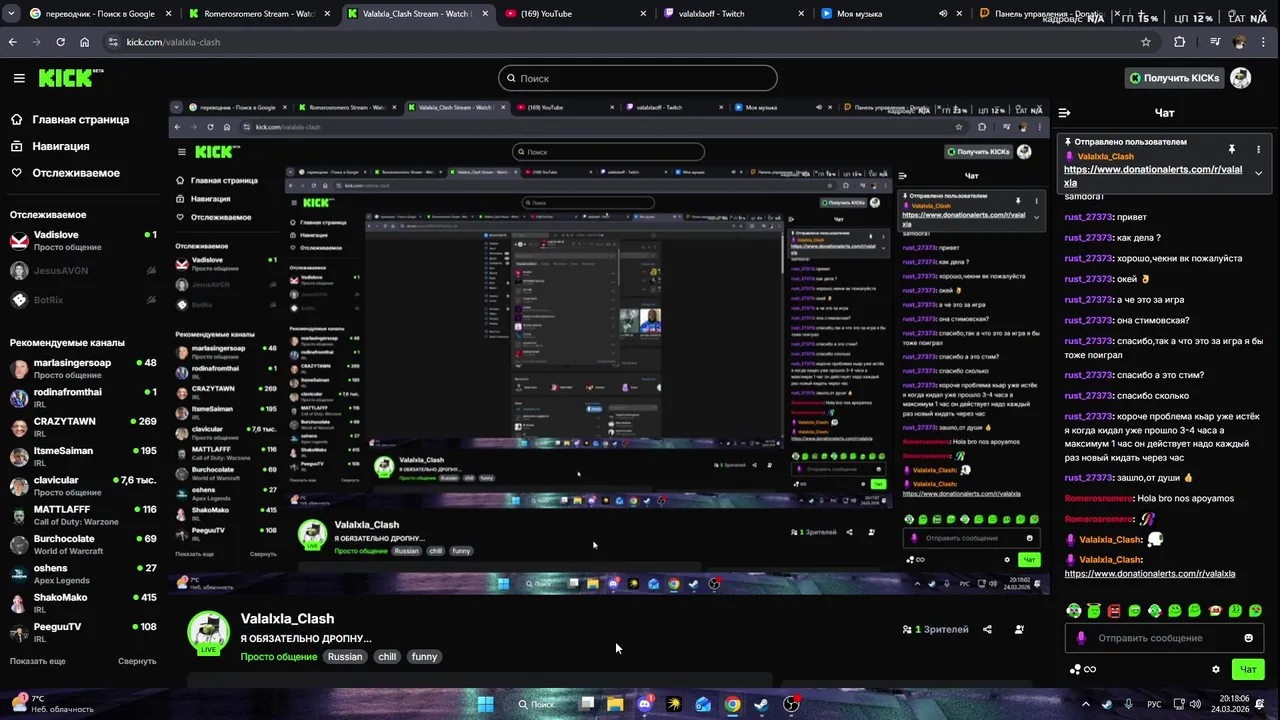The image size is (1280, 720).
Task: Open system volume control in tray
Action: click(x=1194, y=704)
